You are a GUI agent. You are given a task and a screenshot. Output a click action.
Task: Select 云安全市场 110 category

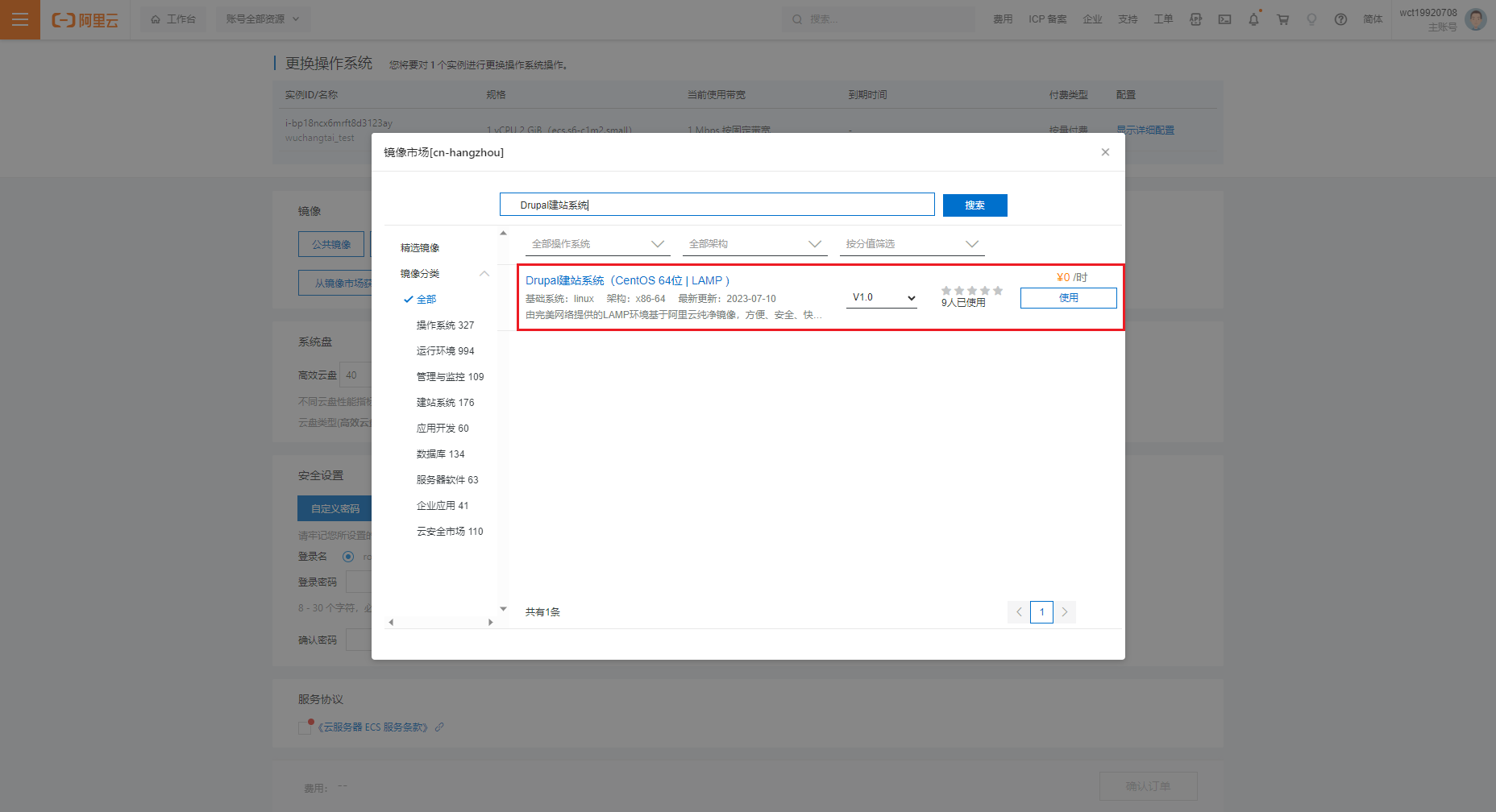coord(450,532)
